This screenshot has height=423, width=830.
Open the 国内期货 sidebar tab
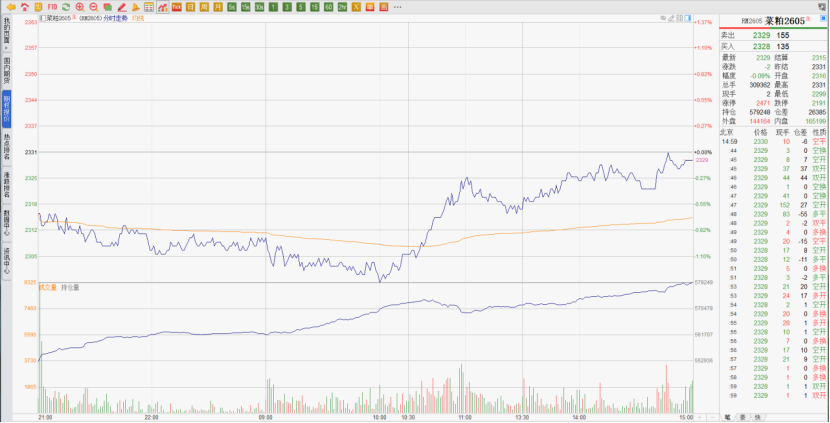6,73
